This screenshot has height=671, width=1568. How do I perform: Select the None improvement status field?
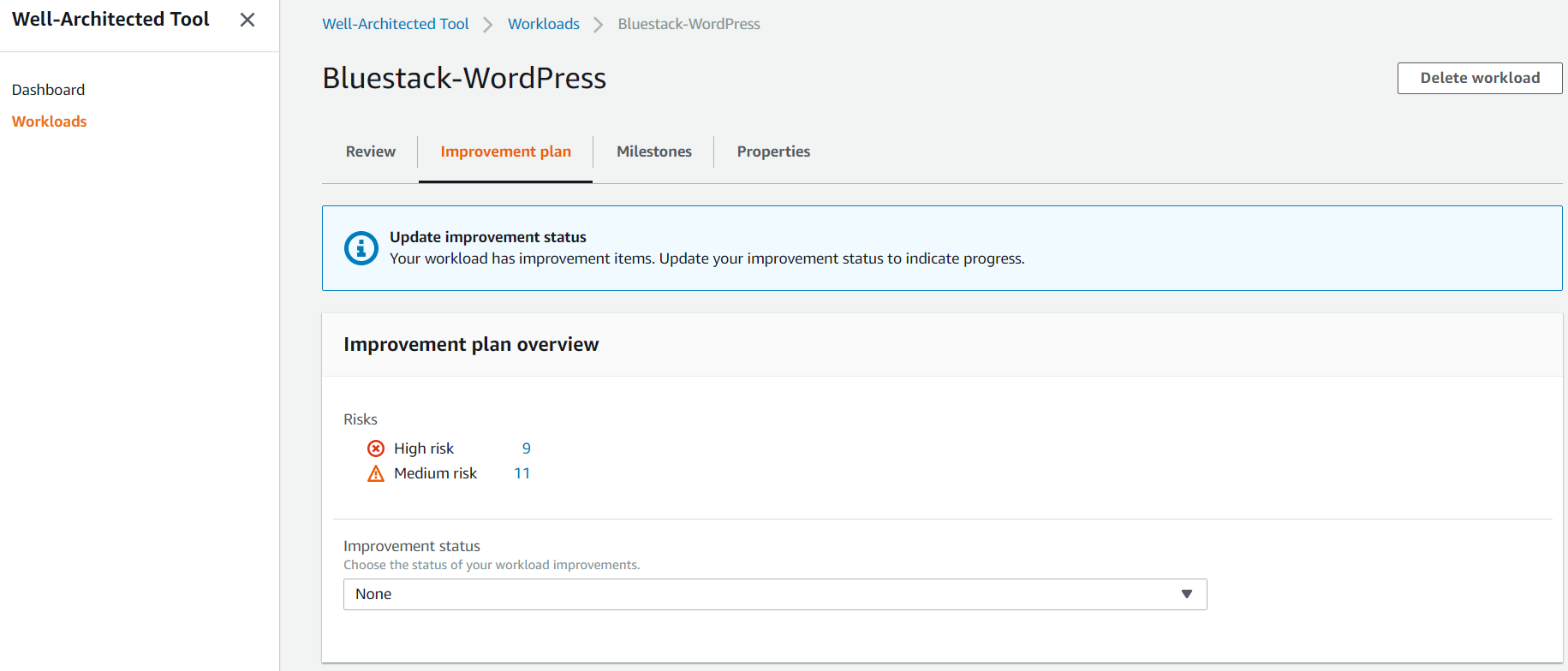coord(775,594)
